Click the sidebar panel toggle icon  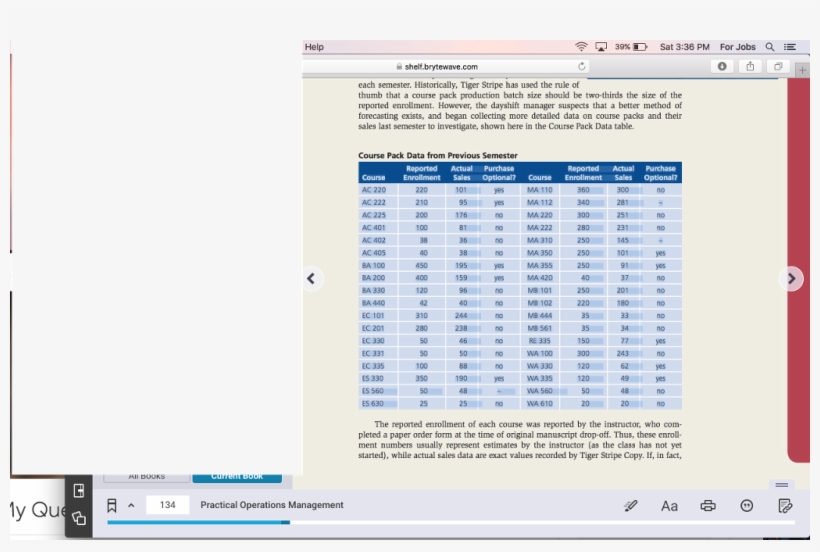coord(79,490)
